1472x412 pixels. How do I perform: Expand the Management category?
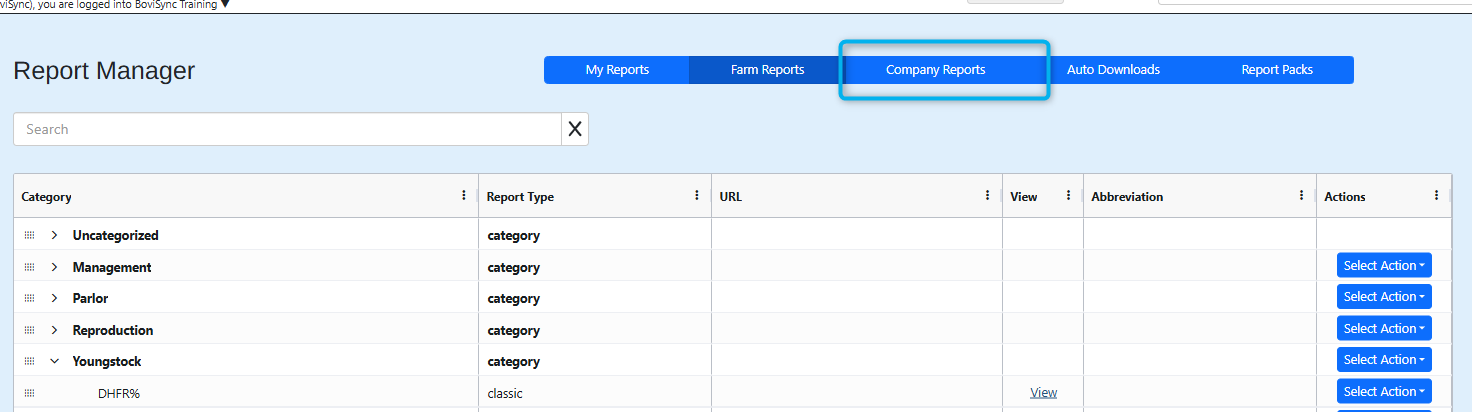55,267
